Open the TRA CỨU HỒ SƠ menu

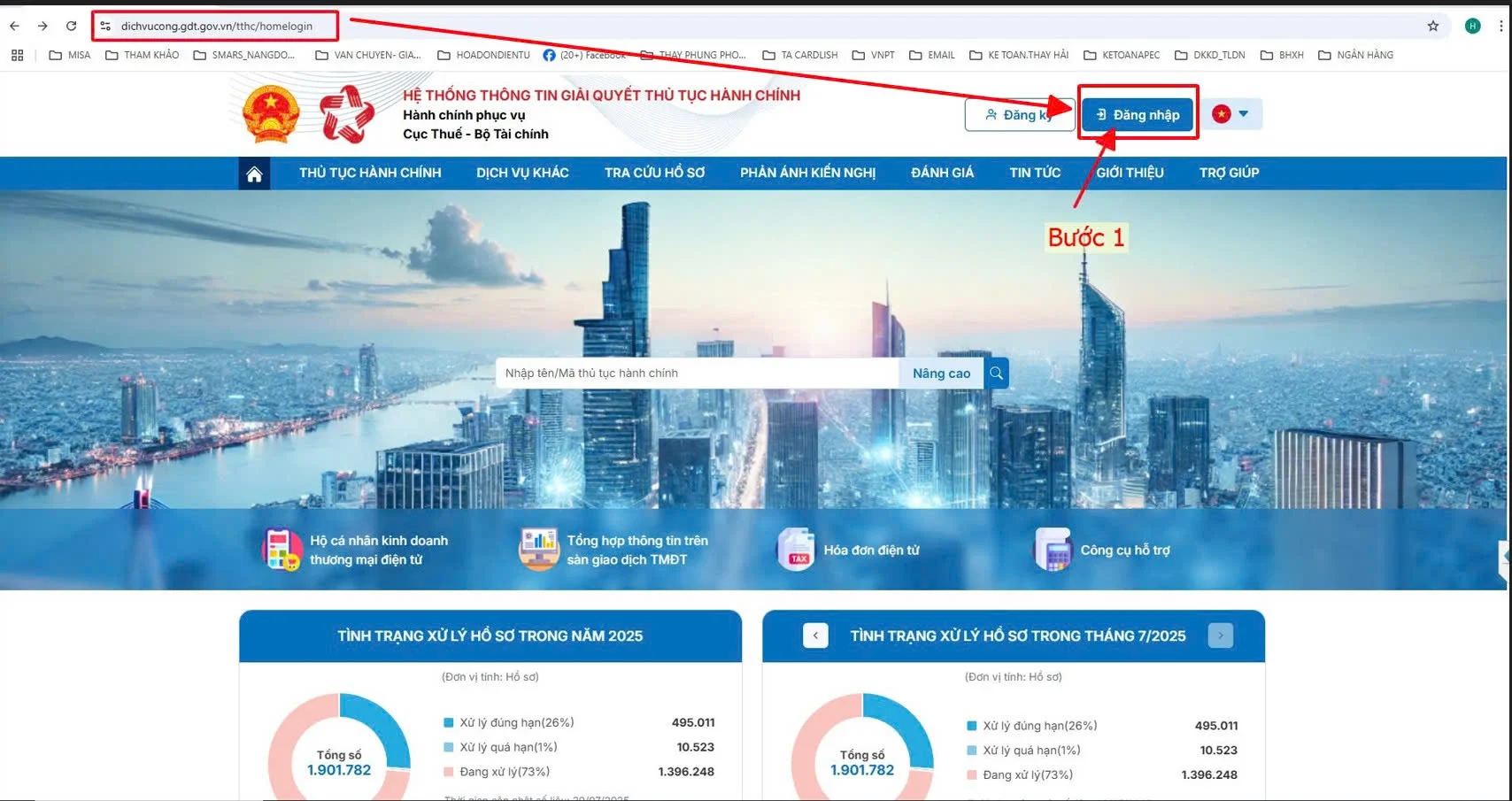coord(654,173)
